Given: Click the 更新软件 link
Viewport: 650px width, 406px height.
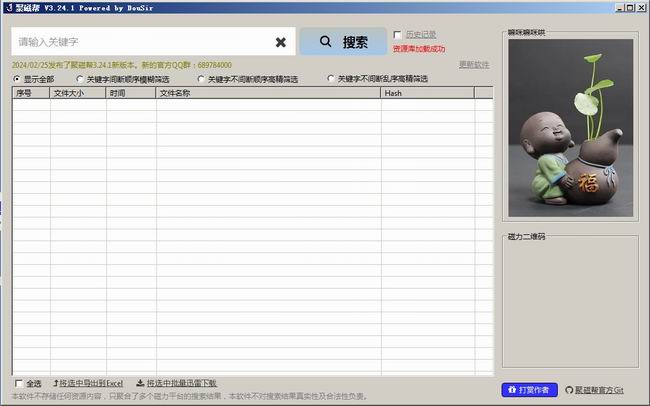Looking at the screenshot, I should tap(474, 65).
